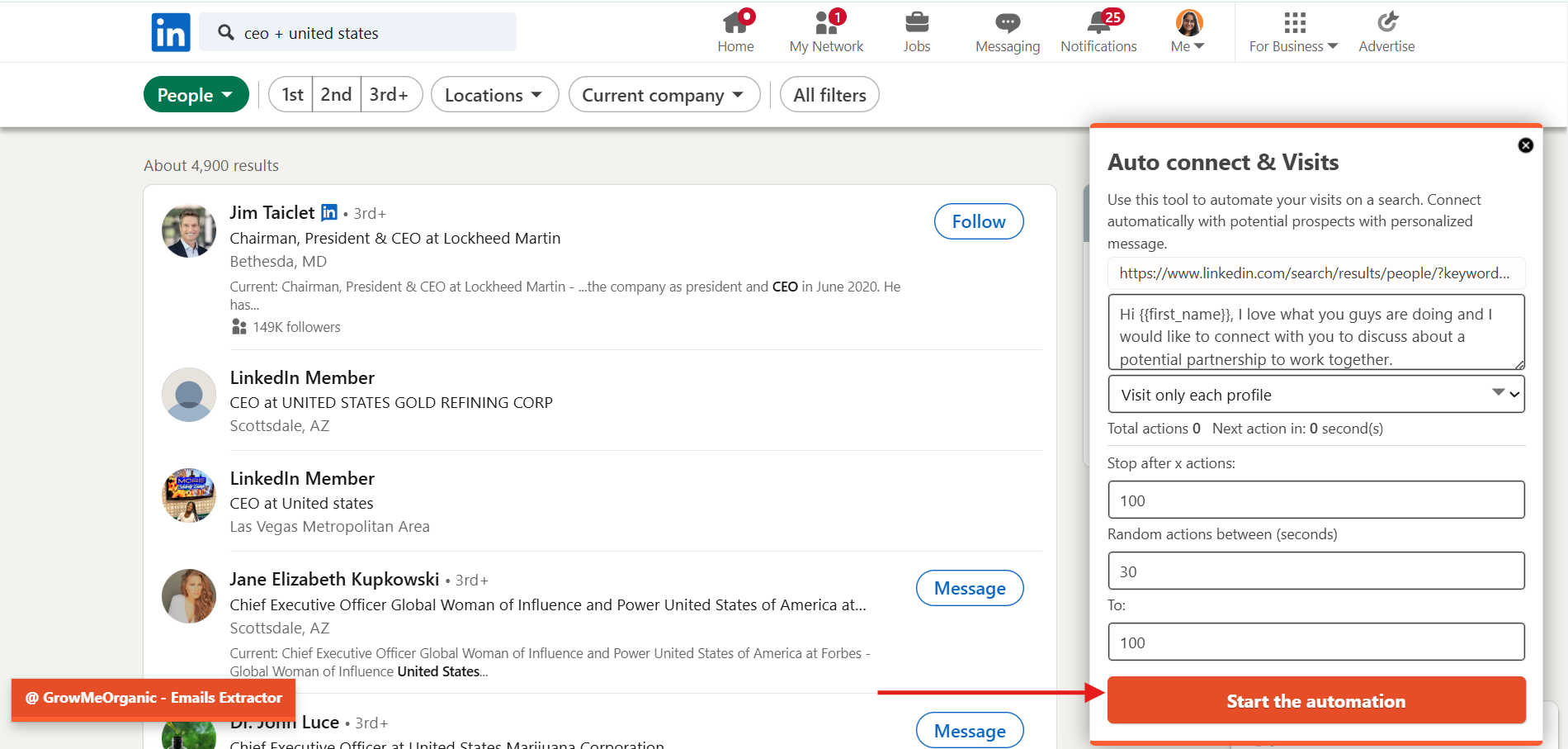Viewport: 1568px width, 749px height.
Task: Open LinkedIn Member CEO at United states
Action: click(302, 478)
